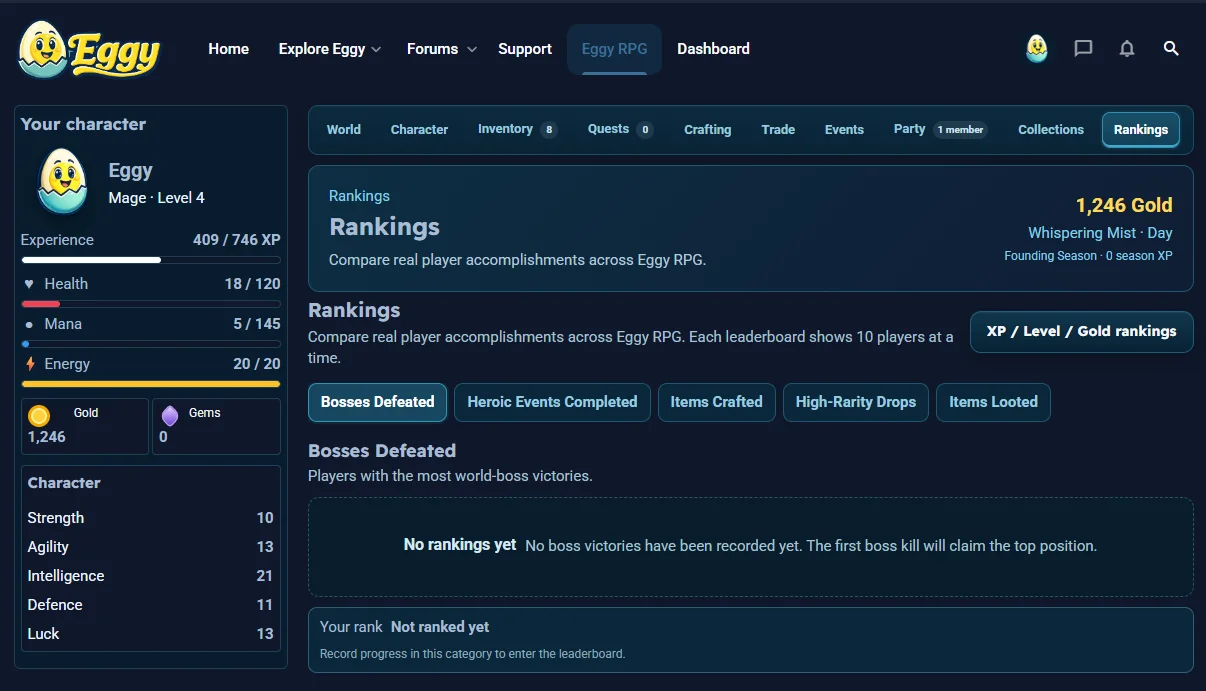
Task: Open the Events tab
Action: point(844,129)
